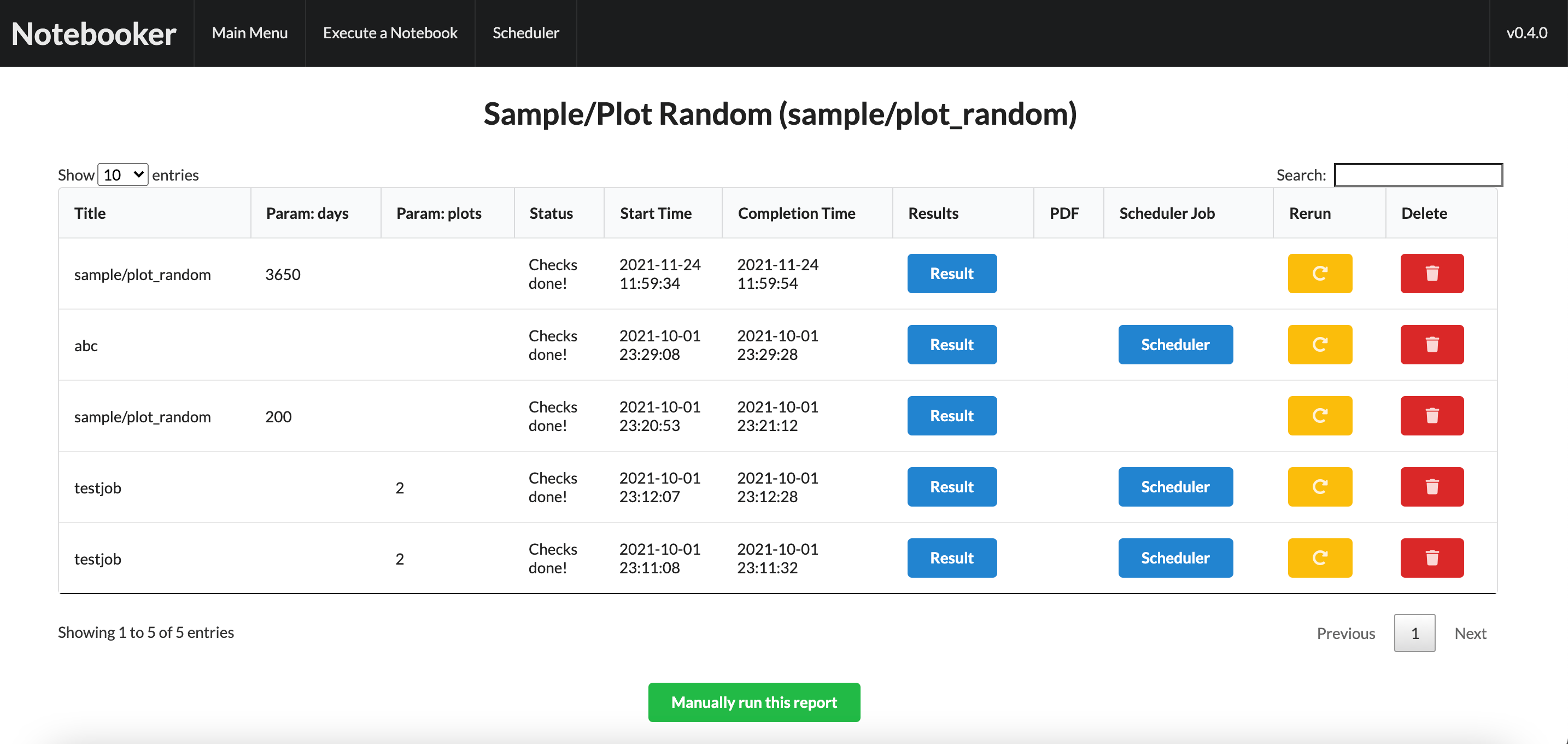
Task: Open the Result for the abc report
Action: (951, 345)
